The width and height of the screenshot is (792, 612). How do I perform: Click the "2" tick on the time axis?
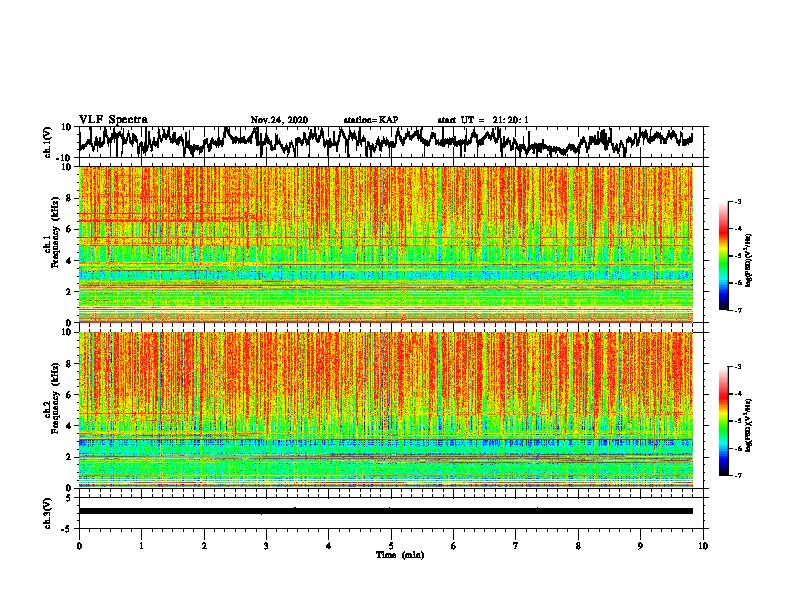pos(204,546)
